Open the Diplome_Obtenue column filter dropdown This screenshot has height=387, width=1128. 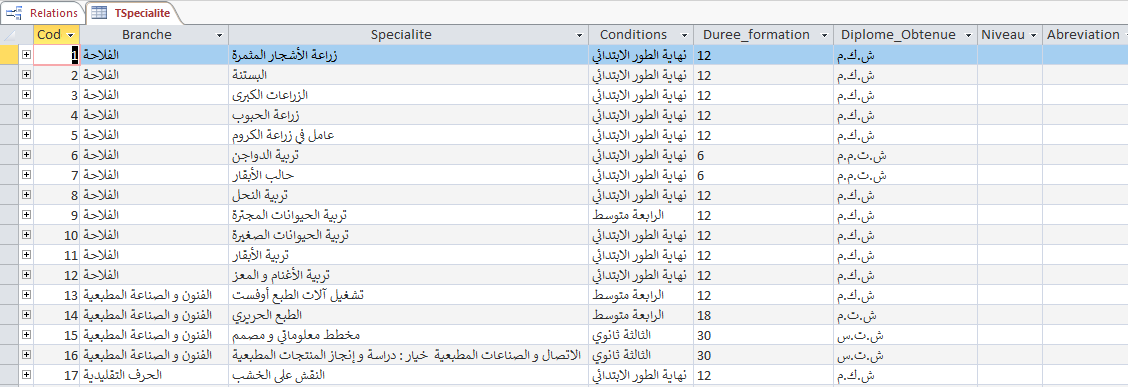click(968, 35)
